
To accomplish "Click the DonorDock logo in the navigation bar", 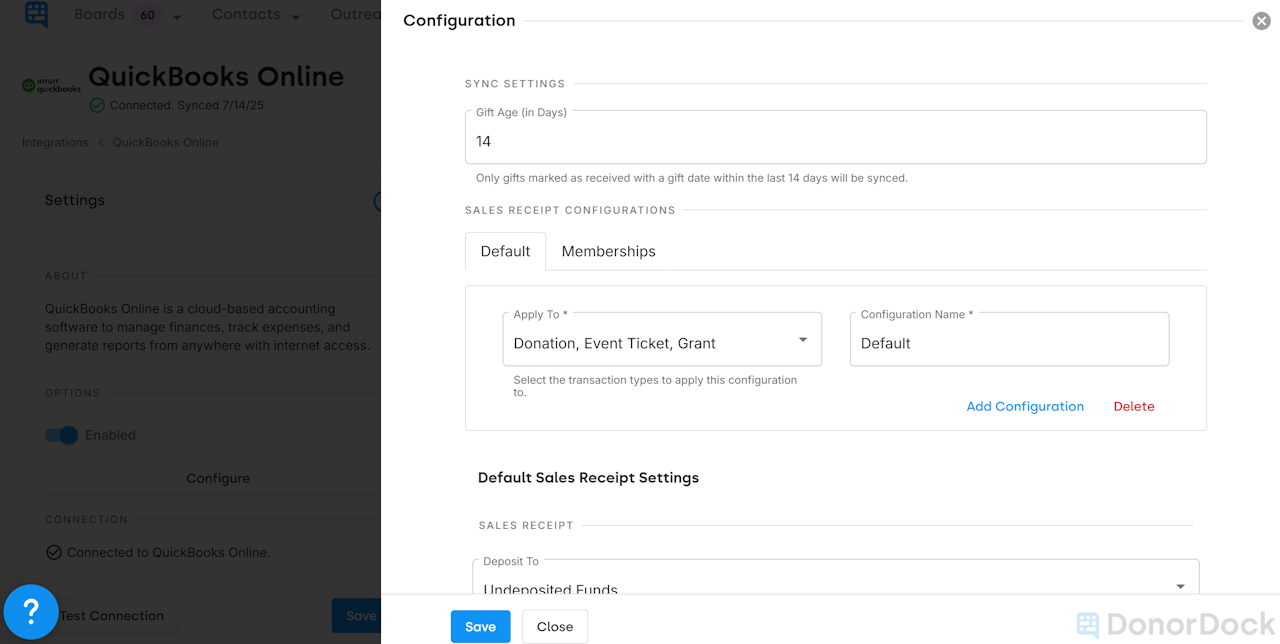I will (x=36, y=16).
